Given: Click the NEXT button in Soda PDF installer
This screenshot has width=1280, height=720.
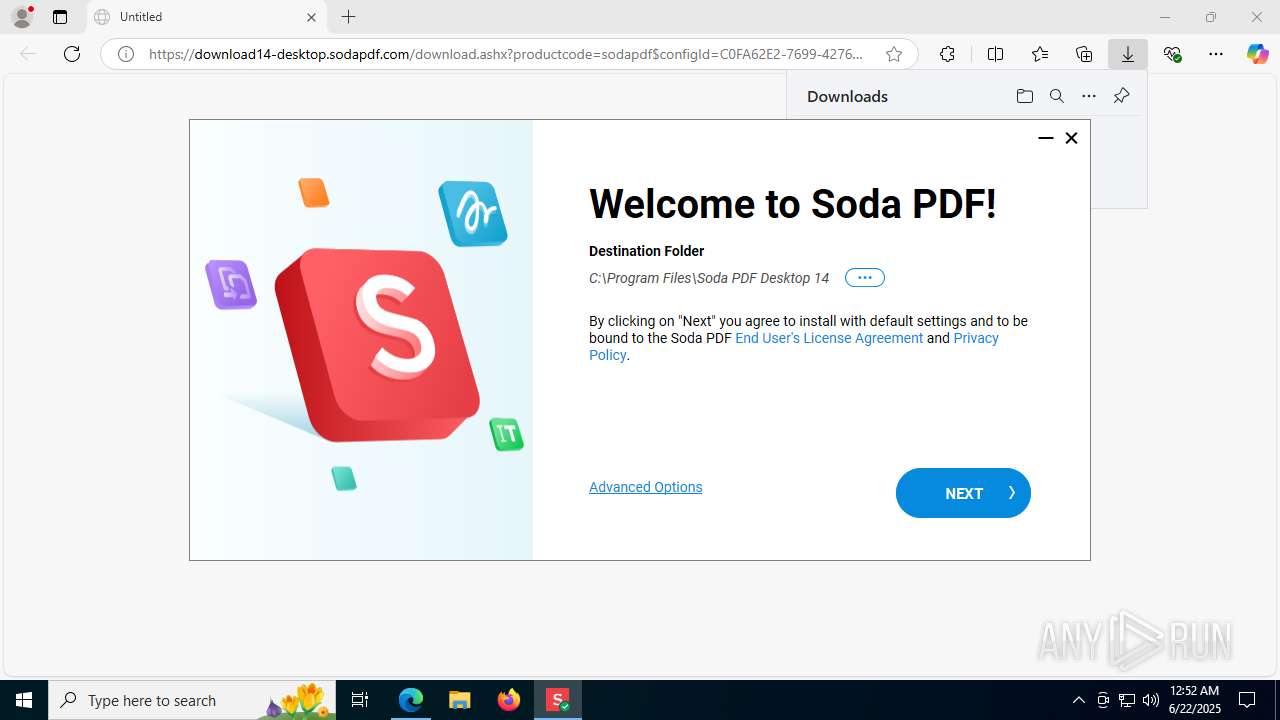Looking at the screenshot, I should tap(963, 493).
